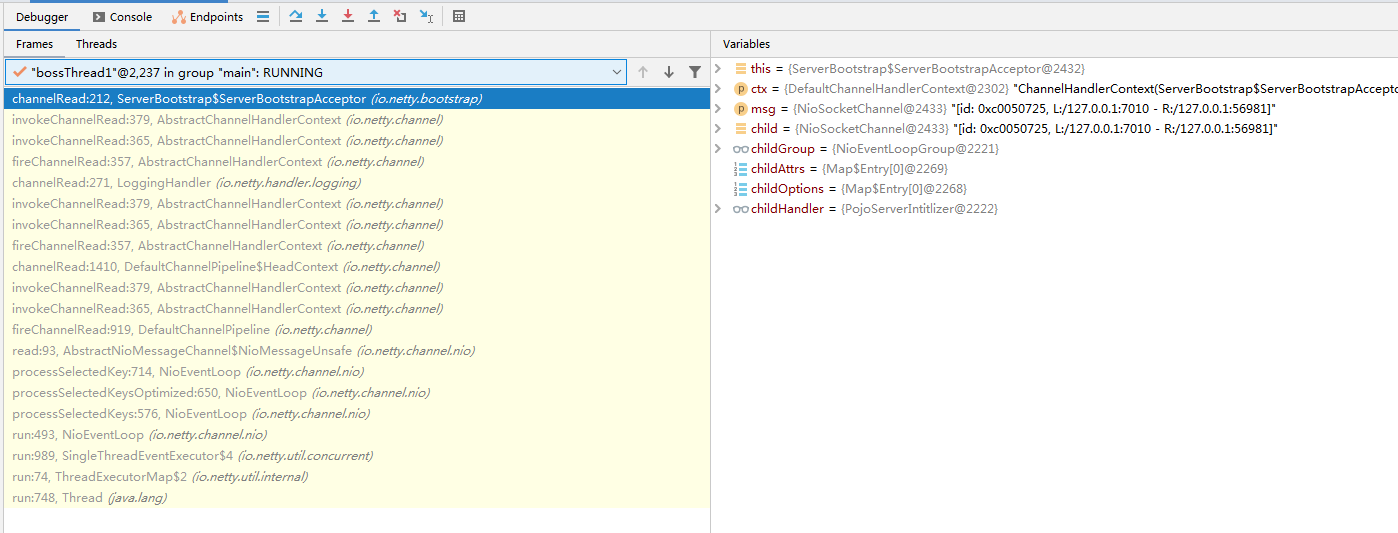Viewport: 1398px width, 533px height.
Task: Select frame run:989 SingleThreadEventExecutor$4
Action: [x=356, y=456]
